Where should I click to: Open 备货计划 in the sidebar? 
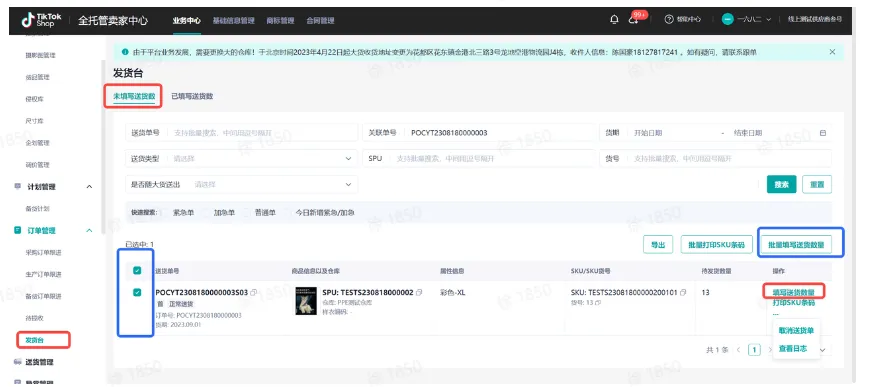tap(38, 208)
